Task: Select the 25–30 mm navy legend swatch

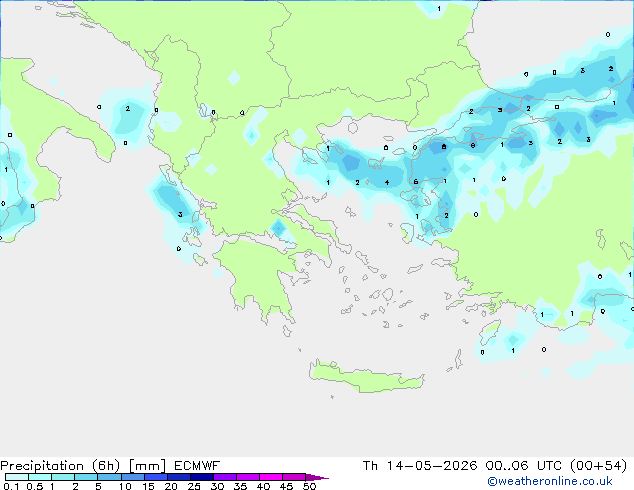Action: point(201,477)
